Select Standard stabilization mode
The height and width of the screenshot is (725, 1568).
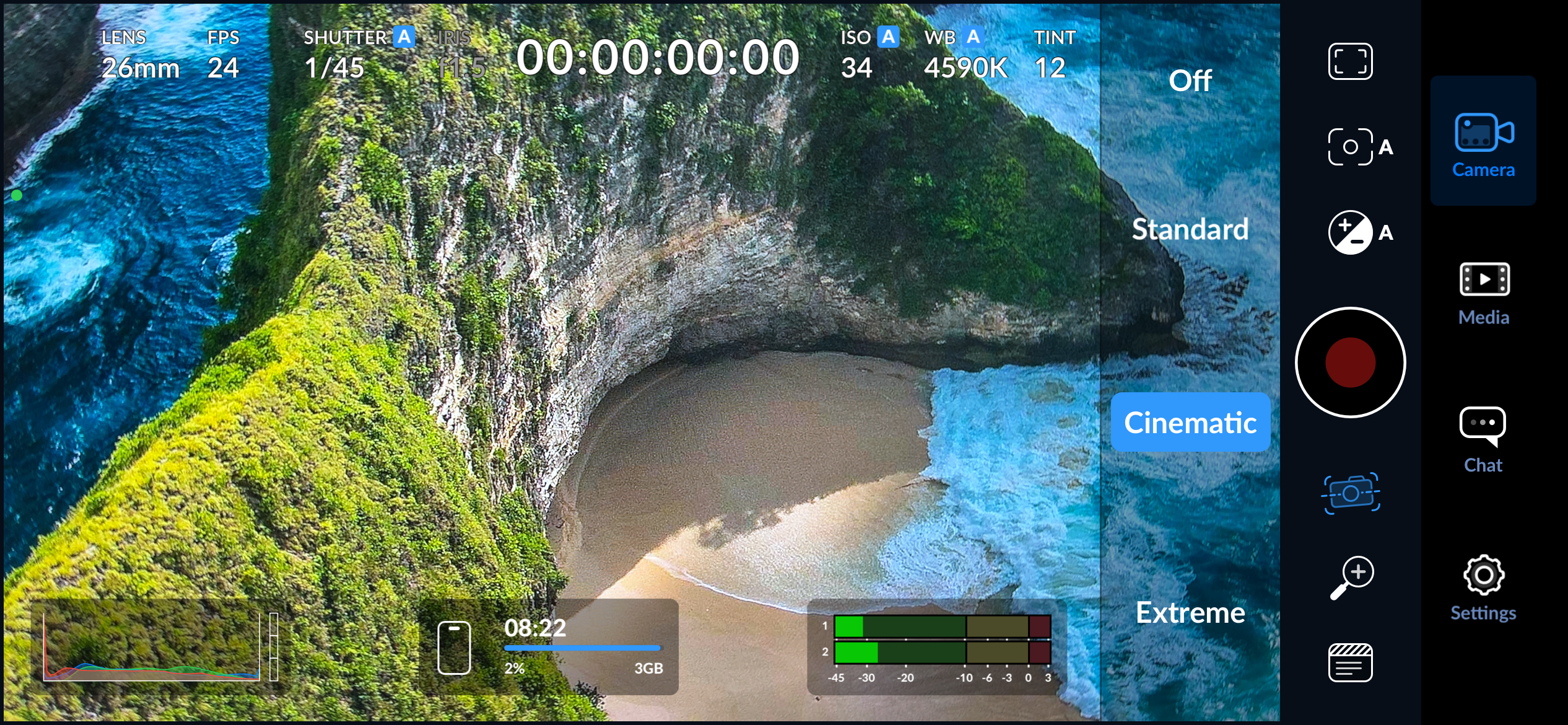1190,229
